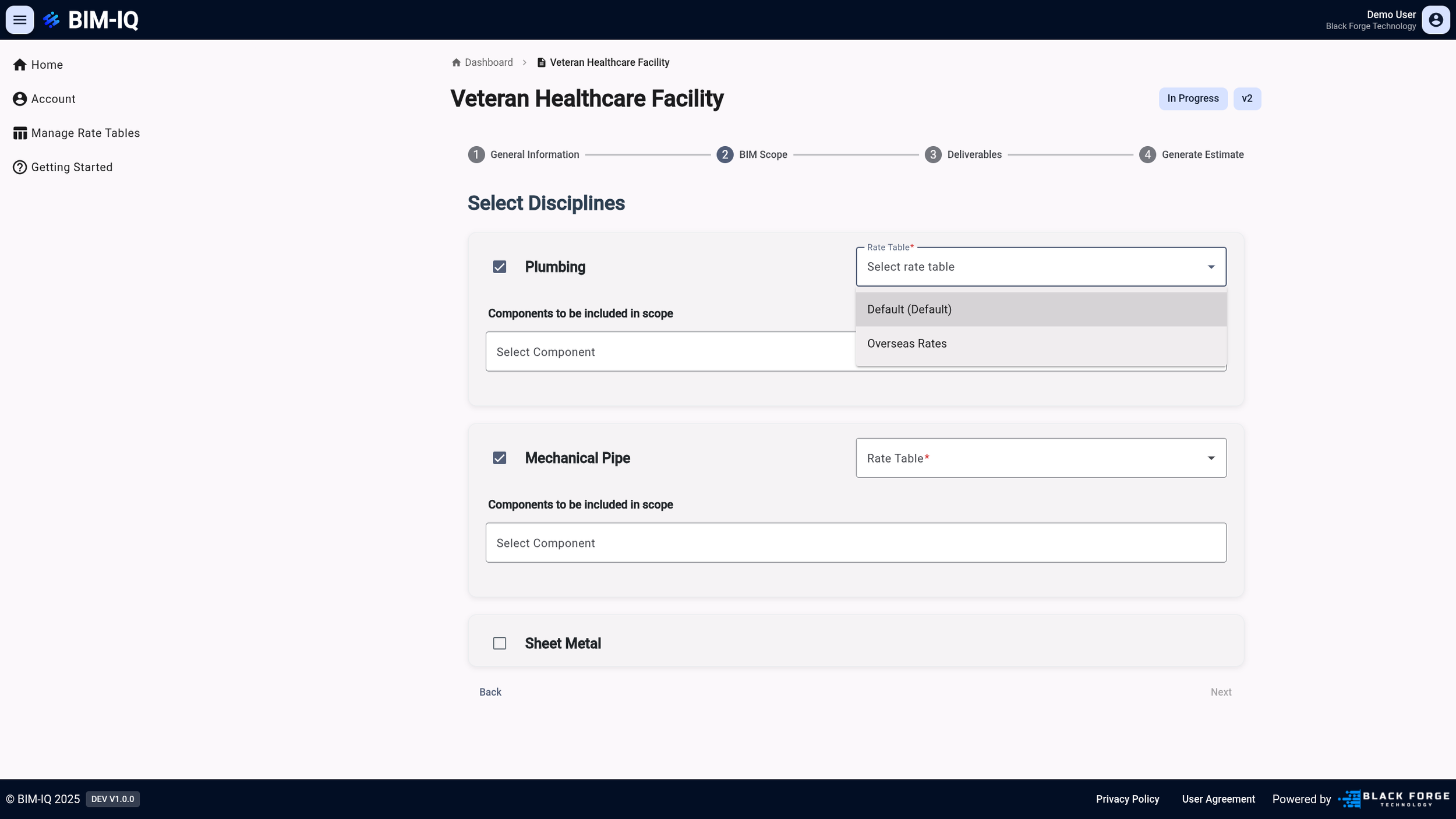The height and width of the screenshot is (819, 1456).
Task: Click the Account person icon in sidebar
Action: [x=20, y=99]
